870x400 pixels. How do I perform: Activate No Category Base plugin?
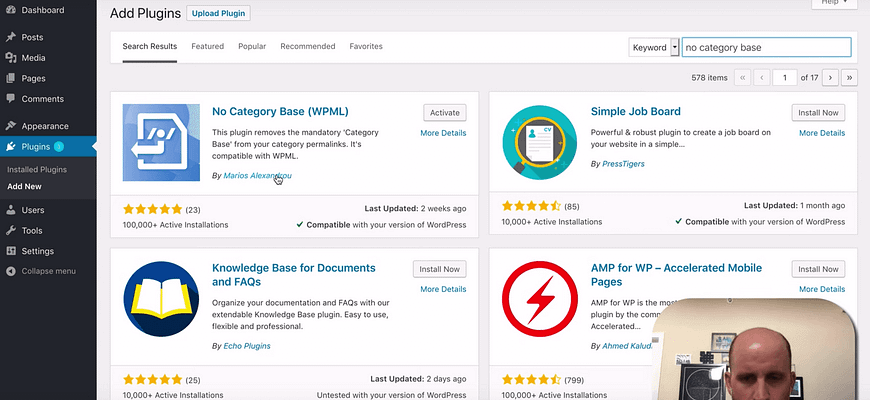[444, 113]
